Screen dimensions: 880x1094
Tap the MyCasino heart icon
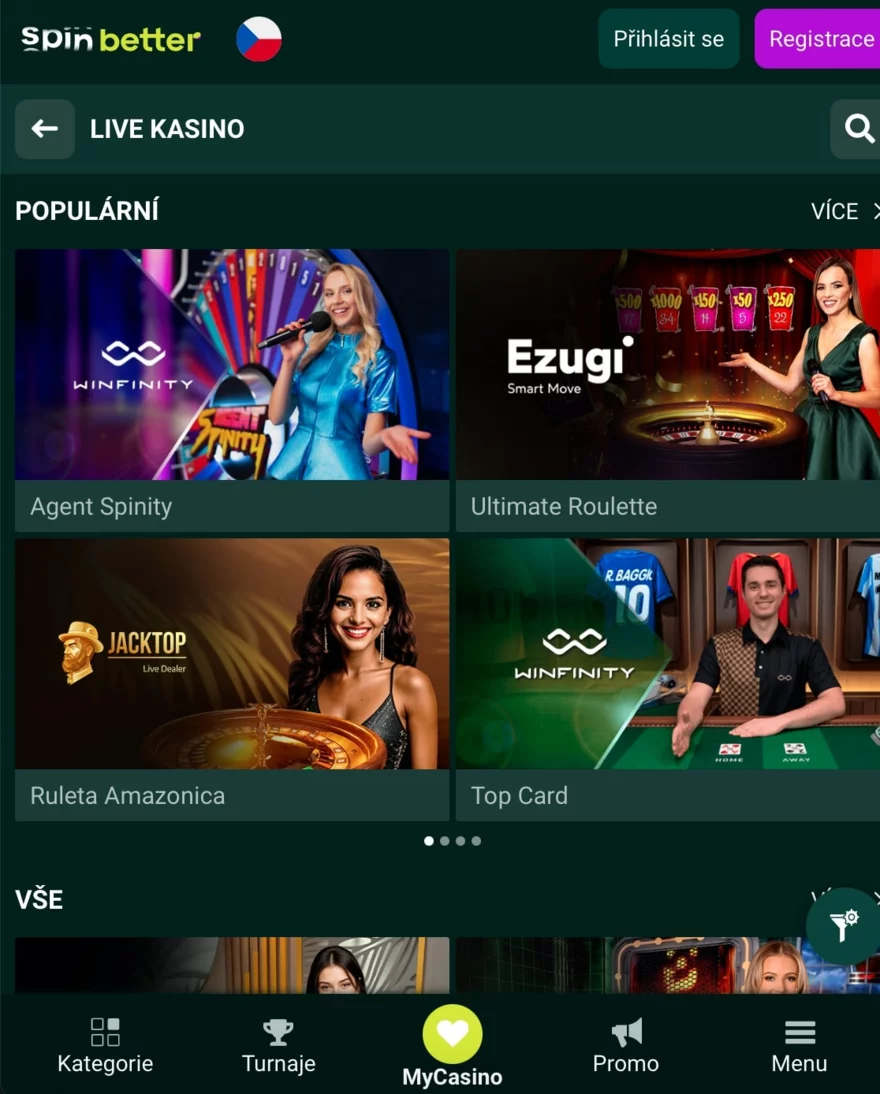point(452,1033)
